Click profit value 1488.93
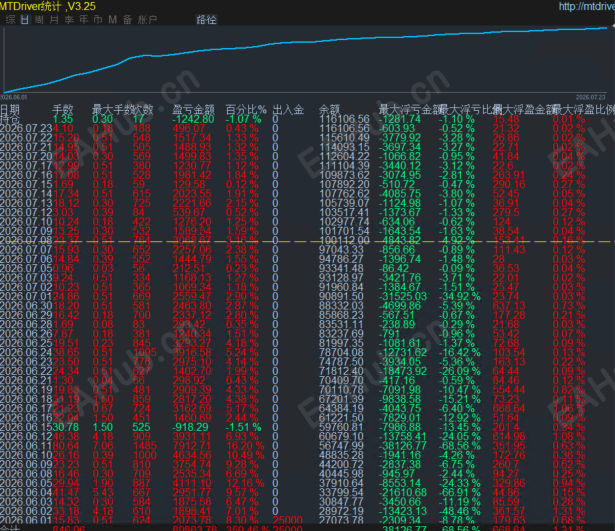The width and height of the screenshot is (615, 531). 192,147
